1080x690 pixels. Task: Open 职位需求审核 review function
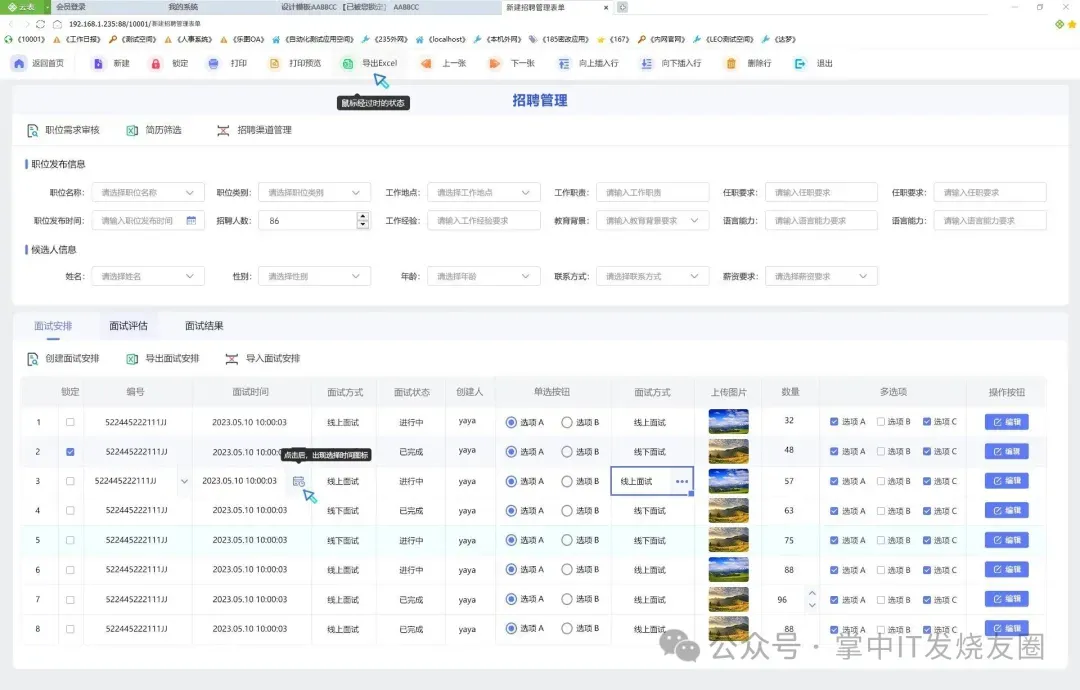pyautogui.click(x=63, y=130)
